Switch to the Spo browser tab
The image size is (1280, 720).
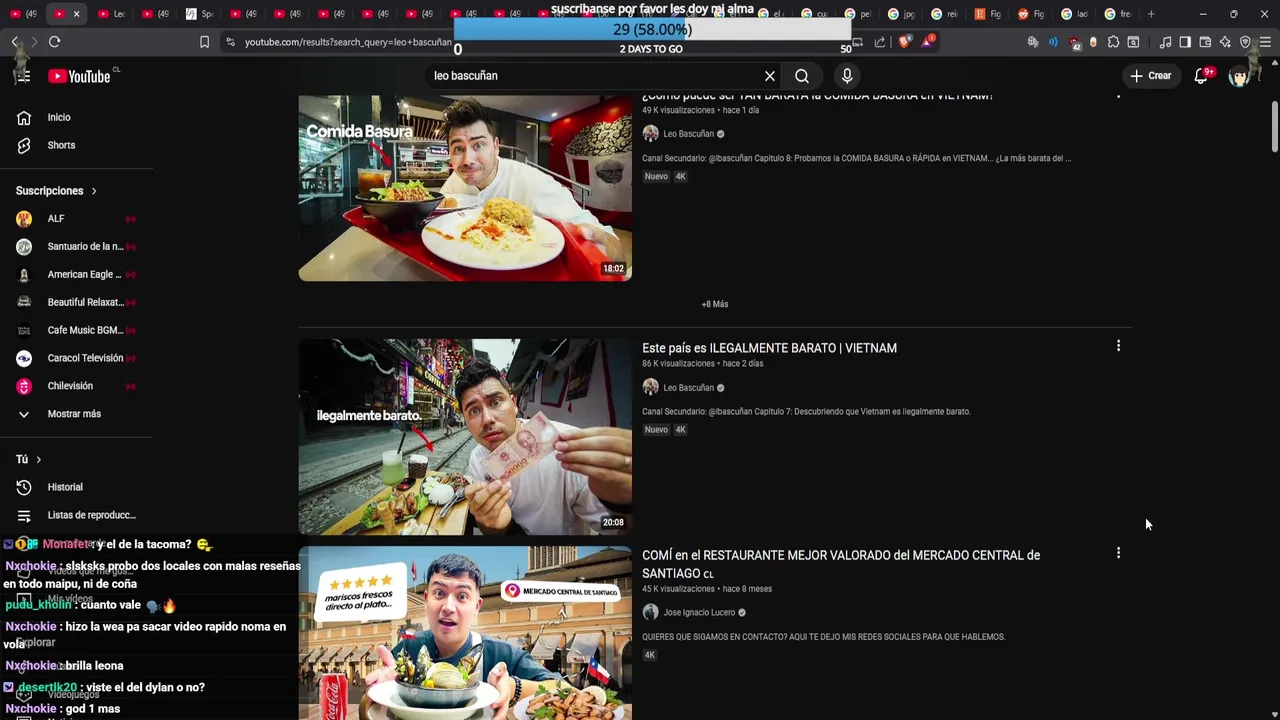tap(200, 14)
